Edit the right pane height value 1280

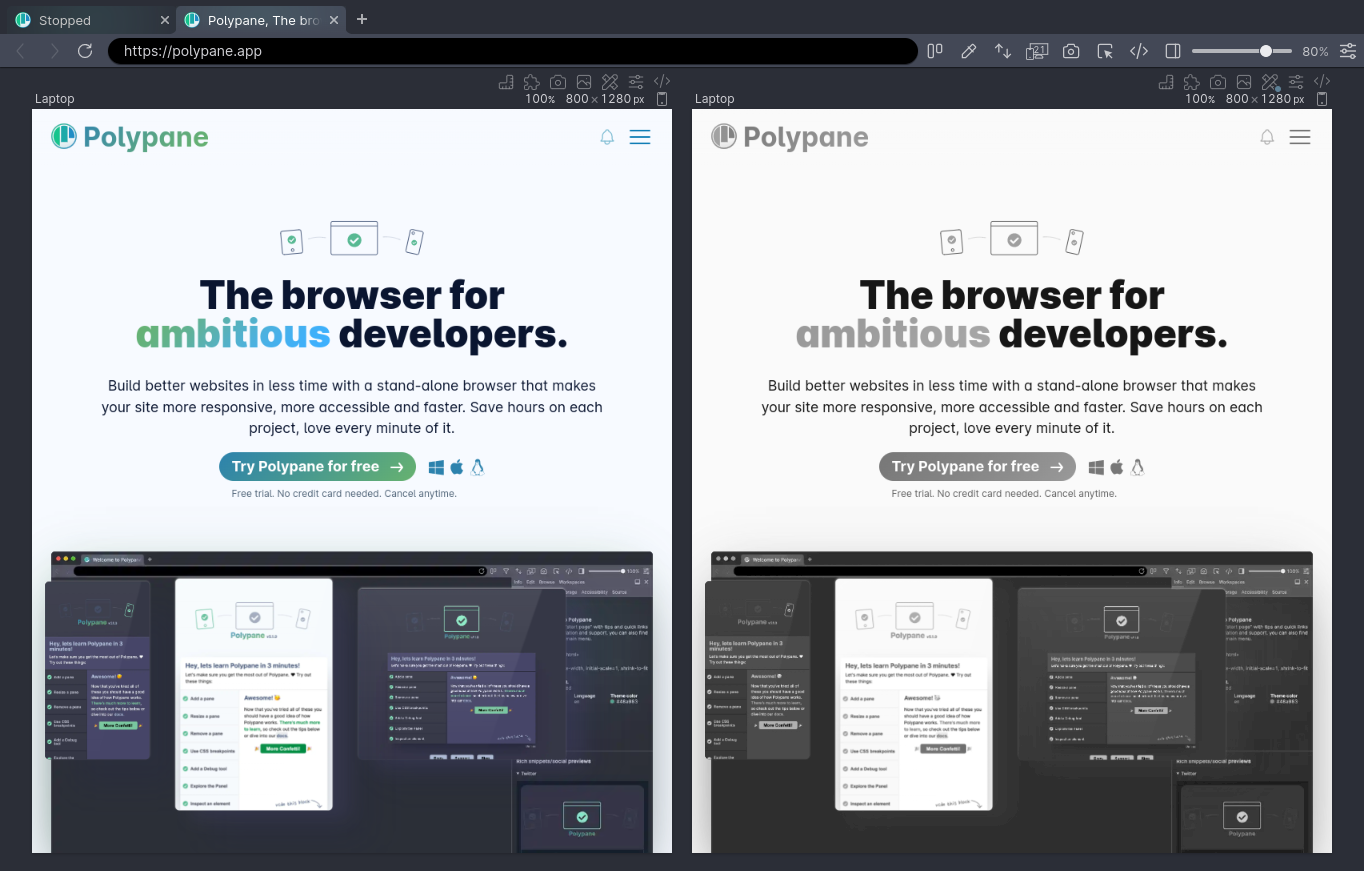click(x=1277, y=99)
